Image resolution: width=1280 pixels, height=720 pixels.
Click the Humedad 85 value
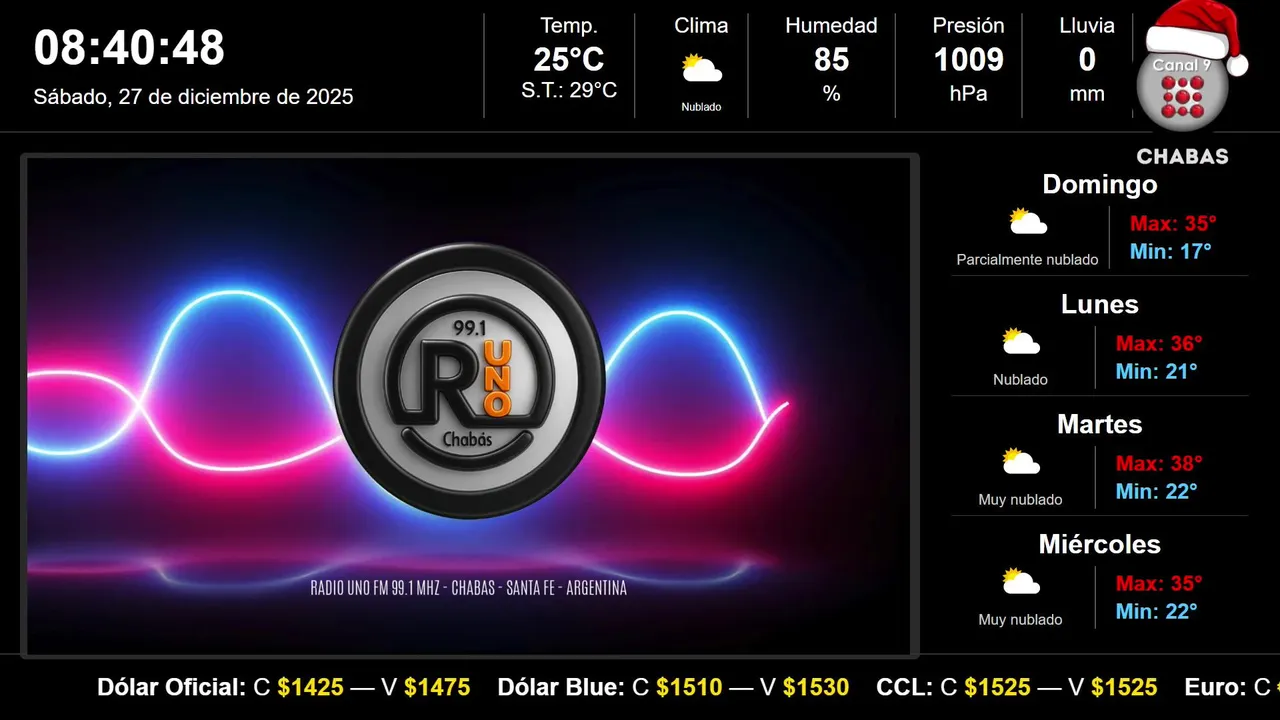point(831,60)
